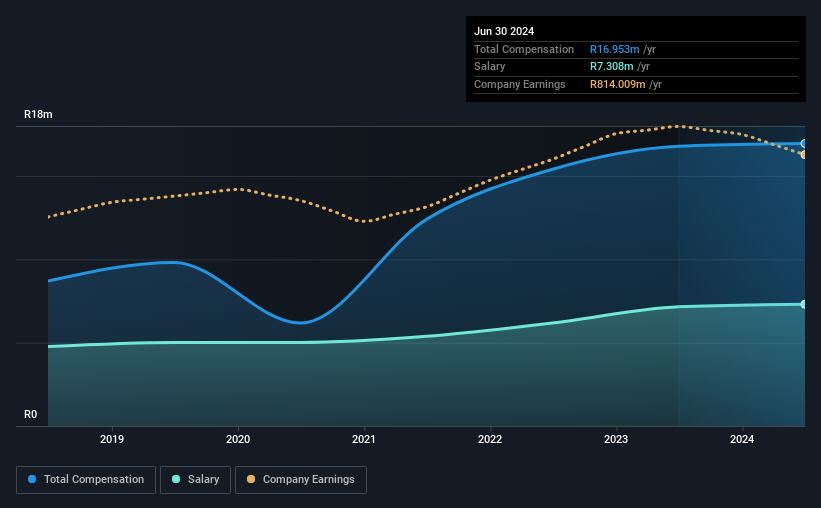Click the blue Total Compensation endpoint marker
The image size is (821, 508).
[x=804, y=143]
